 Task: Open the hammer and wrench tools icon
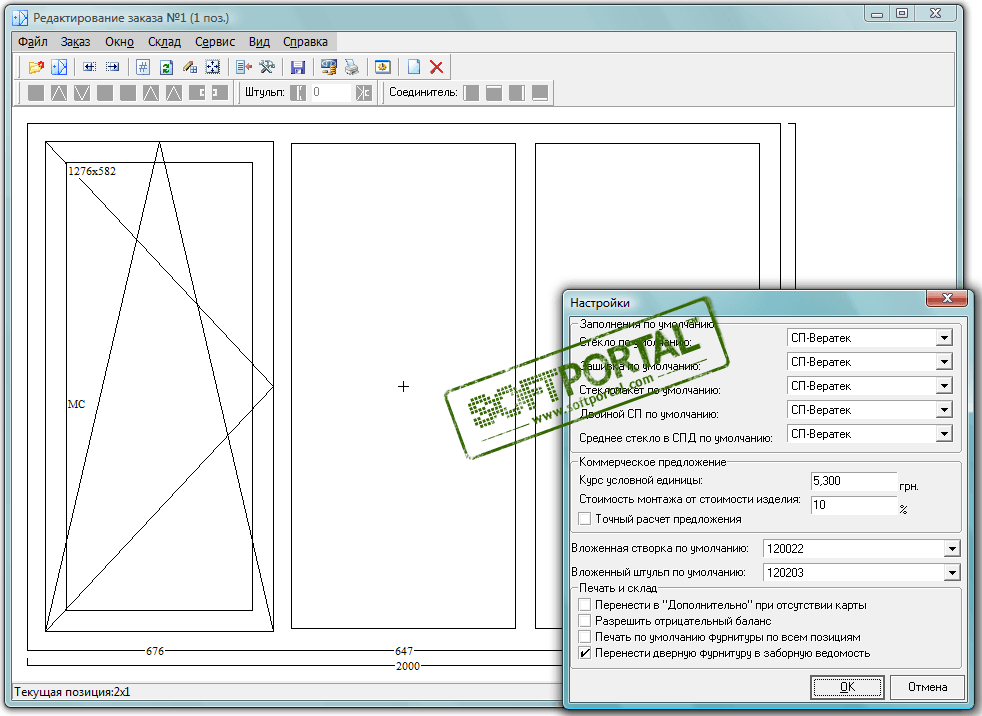click(267, 66)
